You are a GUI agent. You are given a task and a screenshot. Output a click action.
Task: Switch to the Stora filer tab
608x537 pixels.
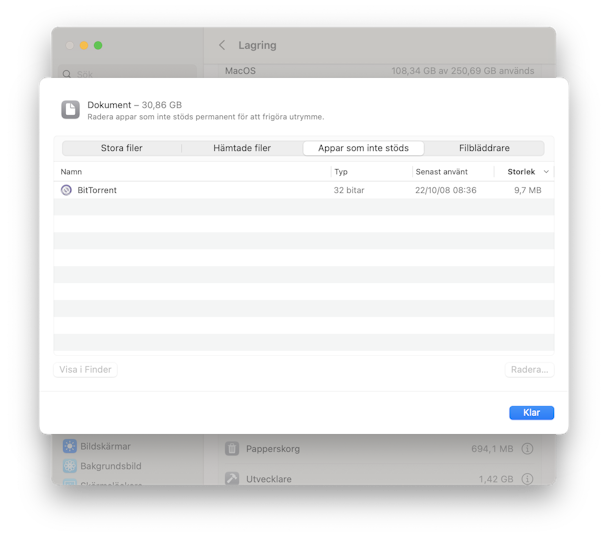click(122, 148)
